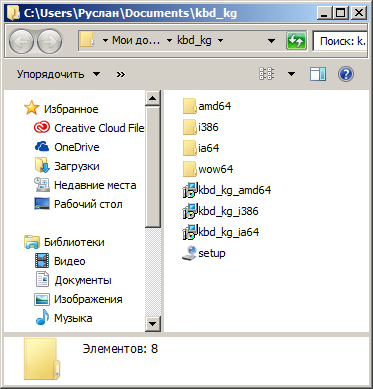Open the i386 folder icon

pyautogui.click(x=189, y=127)
